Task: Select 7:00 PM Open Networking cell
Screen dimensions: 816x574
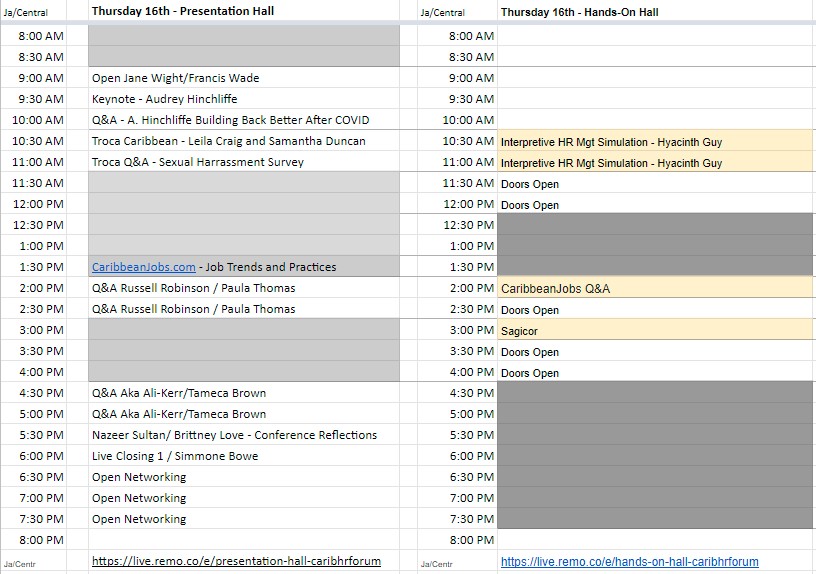Action: pos(244,498)
